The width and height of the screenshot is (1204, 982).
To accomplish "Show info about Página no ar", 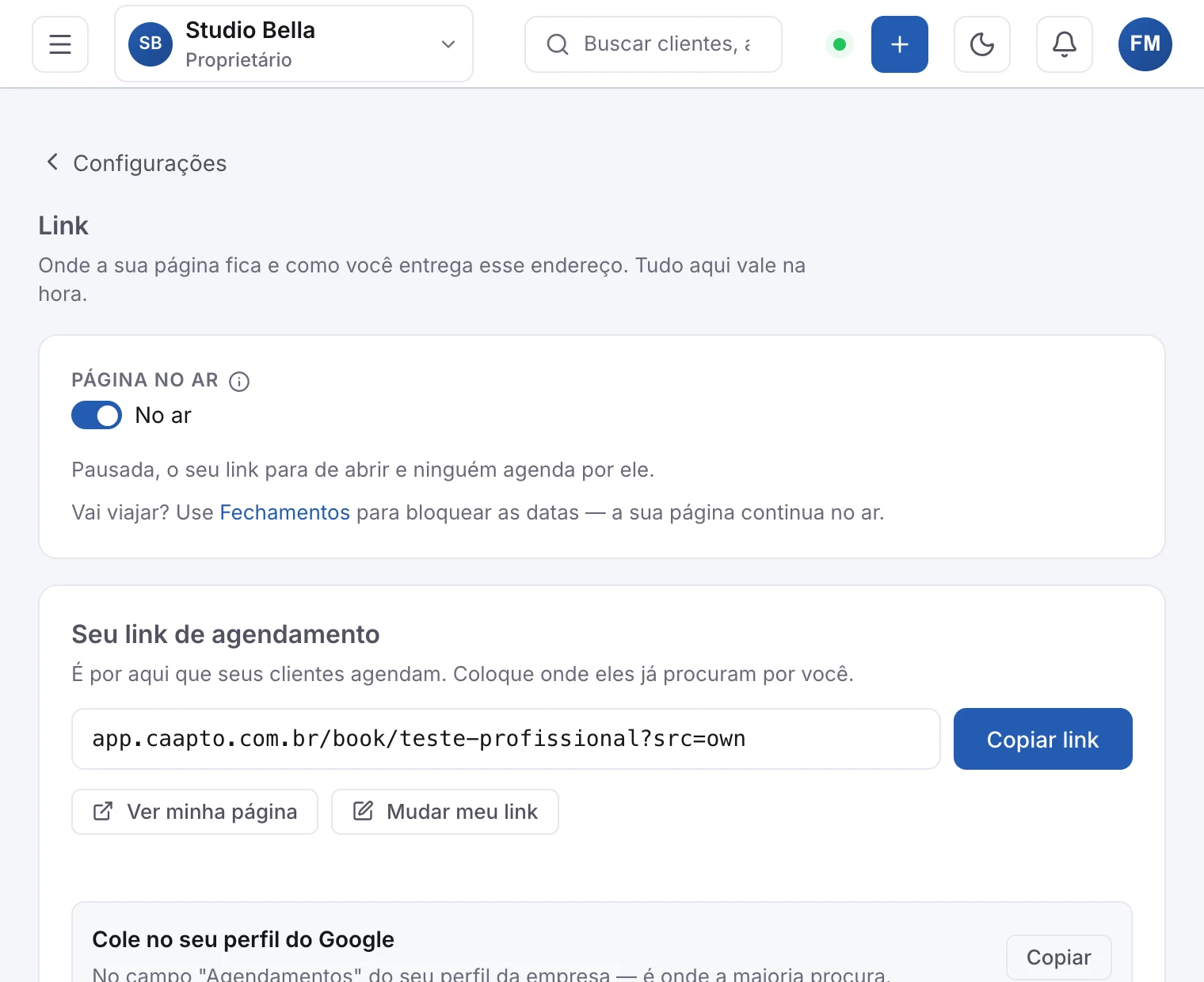I will 239,382.
